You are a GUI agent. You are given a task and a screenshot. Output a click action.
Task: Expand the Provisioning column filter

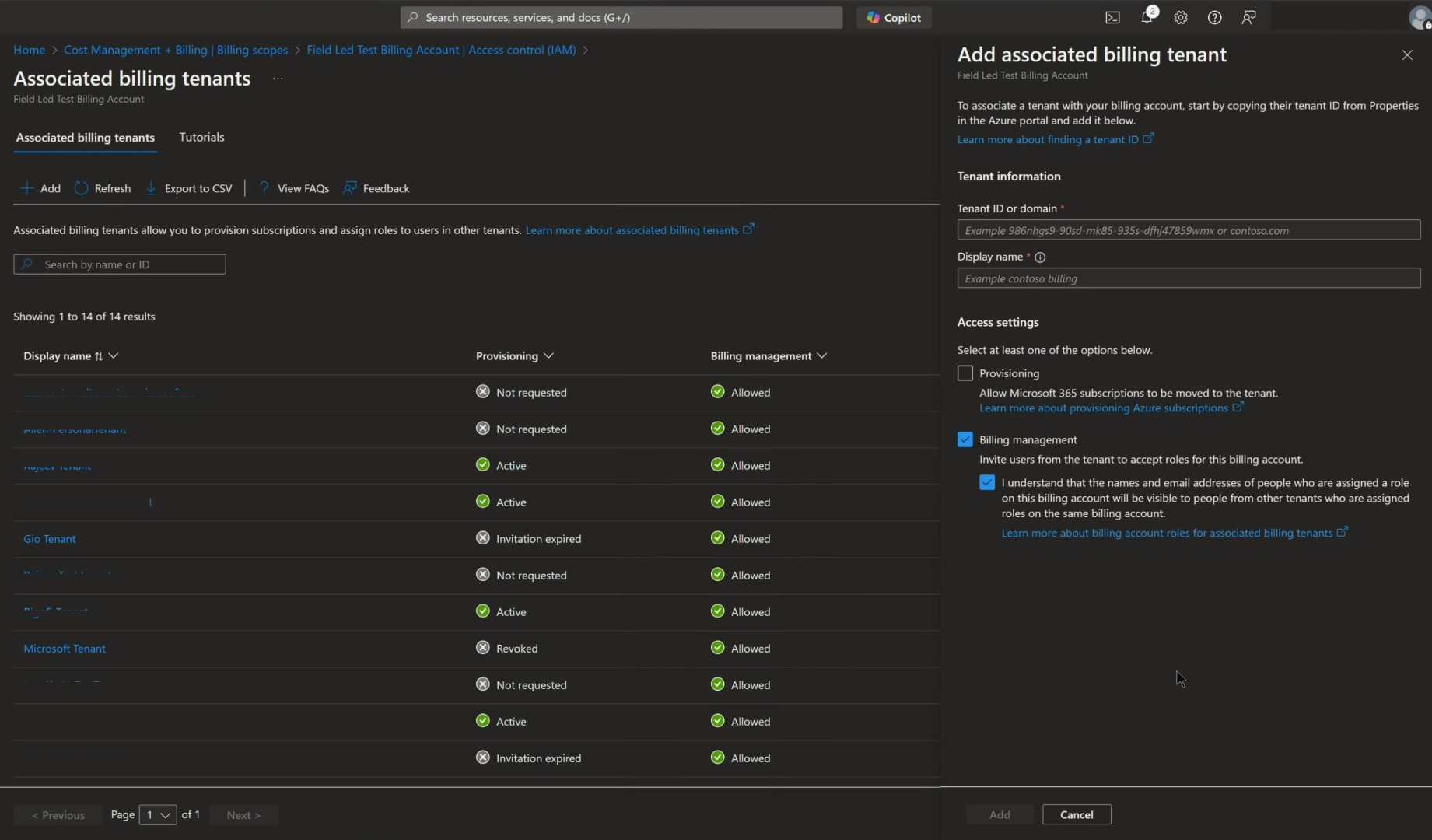click(x=548, y=355)
